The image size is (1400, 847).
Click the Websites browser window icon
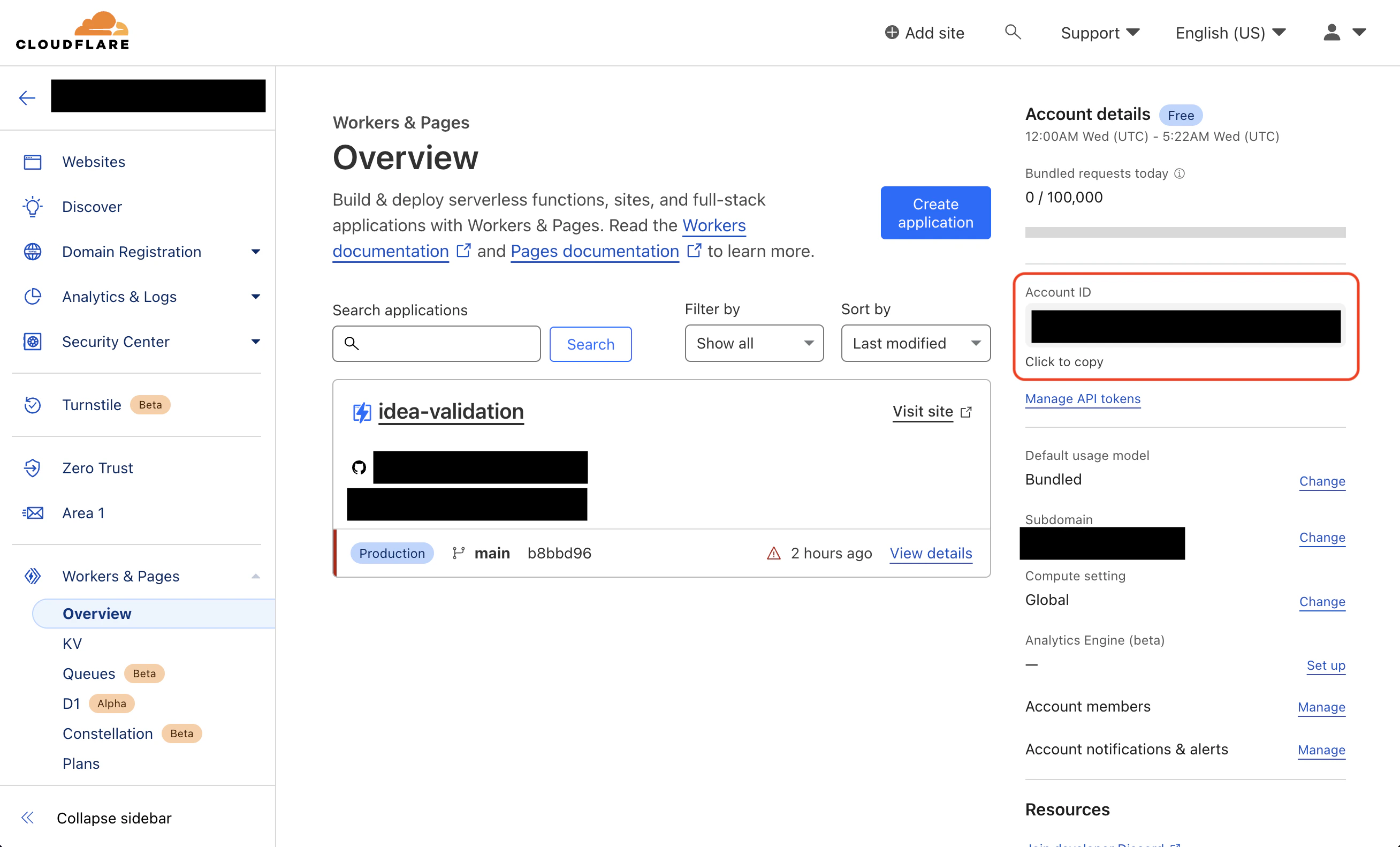coord(33,162)
